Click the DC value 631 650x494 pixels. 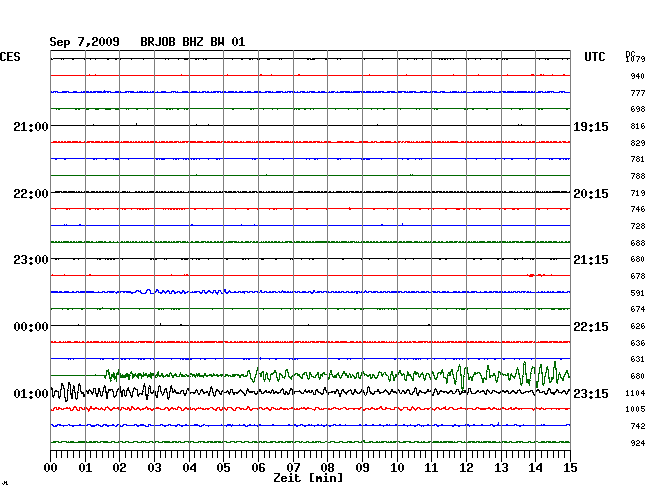tap(638, 359)
